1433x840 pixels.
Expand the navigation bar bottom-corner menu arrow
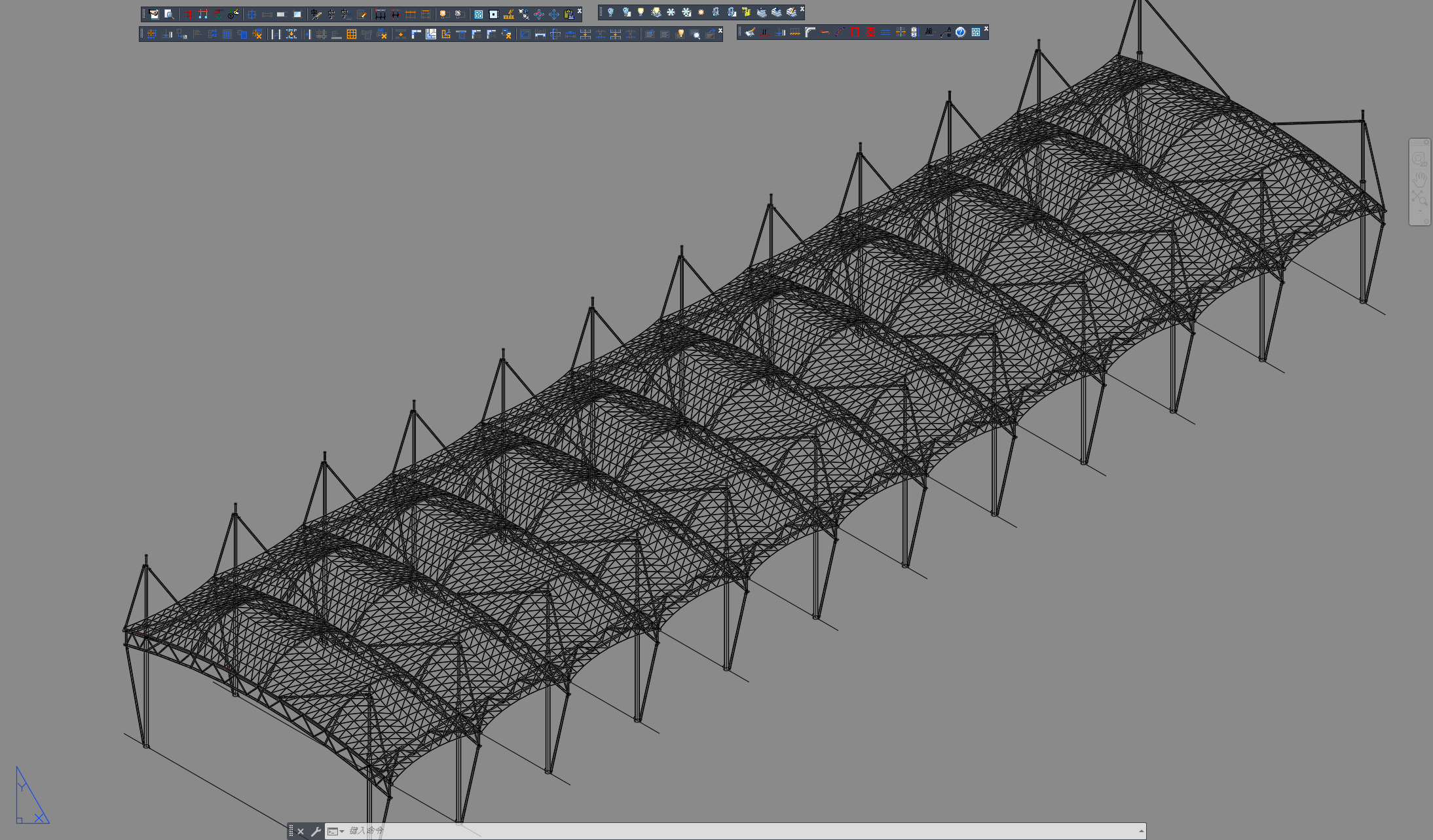pos(1426,221)
